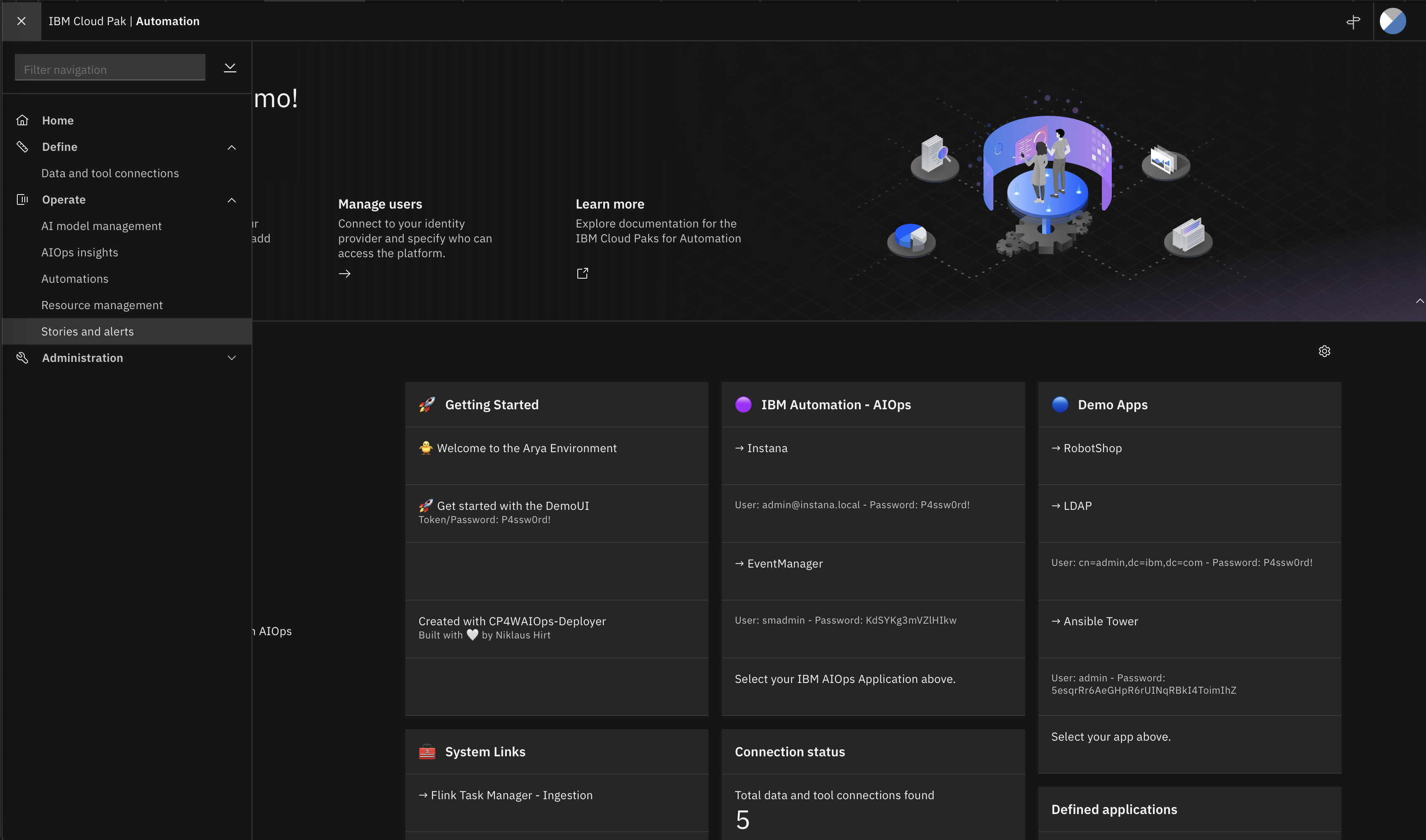The height and width of the screenshot is (840, 1426).
Task: Open AI model management menu item
Action: [101, 226]
